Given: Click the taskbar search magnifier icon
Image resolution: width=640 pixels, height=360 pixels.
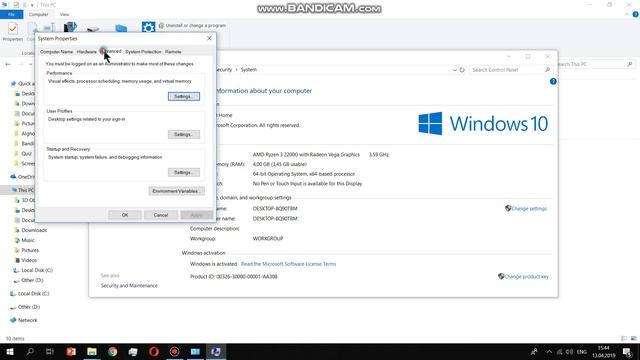Looking at the screenshot, I should (30, 351).
